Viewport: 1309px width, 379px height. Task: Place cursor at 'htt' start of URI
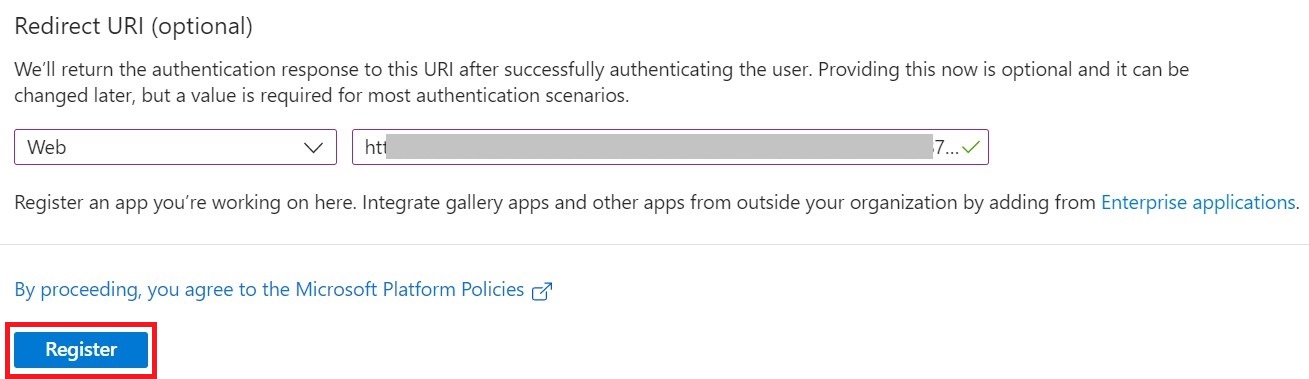tap(375, 148)
